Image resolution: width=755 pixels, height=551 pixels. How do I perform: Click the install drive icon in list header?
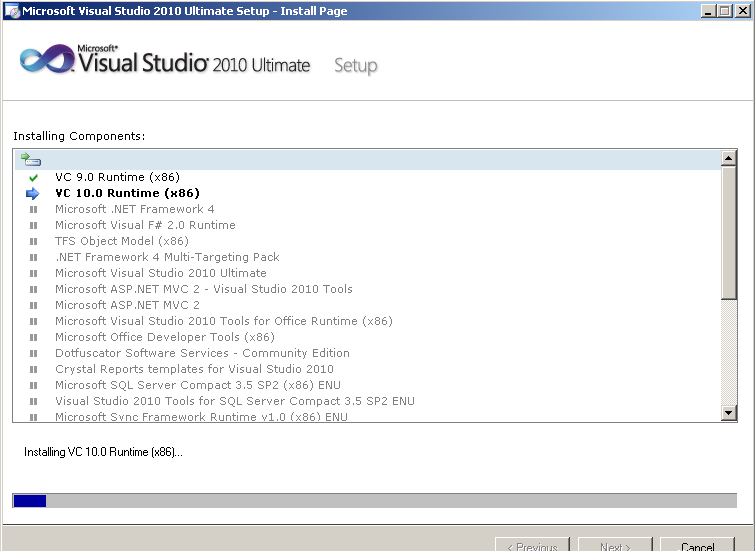[31, 159]
